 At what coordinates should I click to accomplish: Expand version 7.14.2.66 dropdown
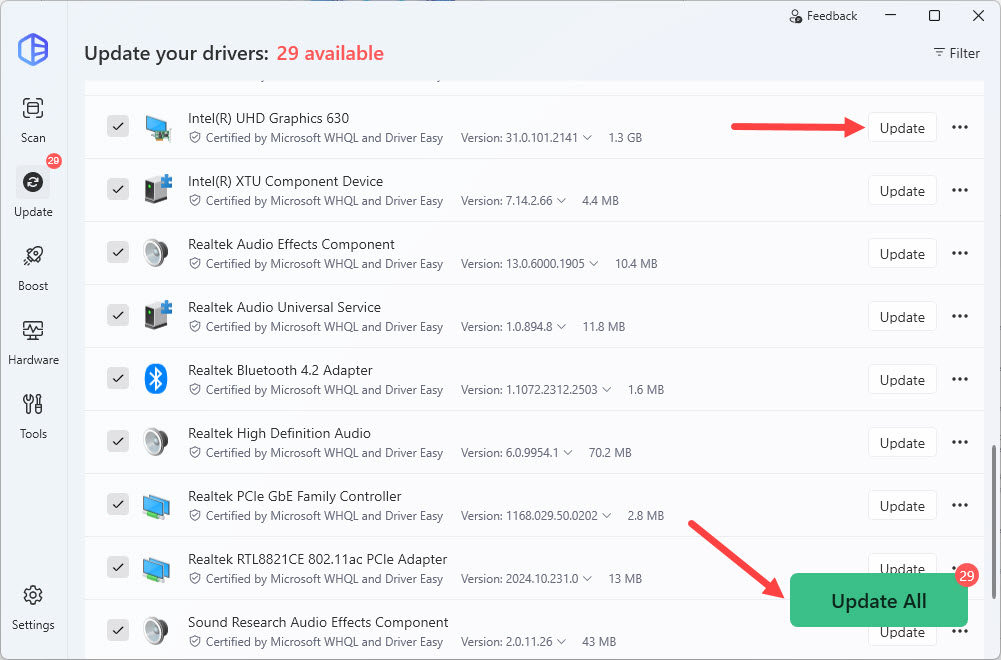pos(561,200)
